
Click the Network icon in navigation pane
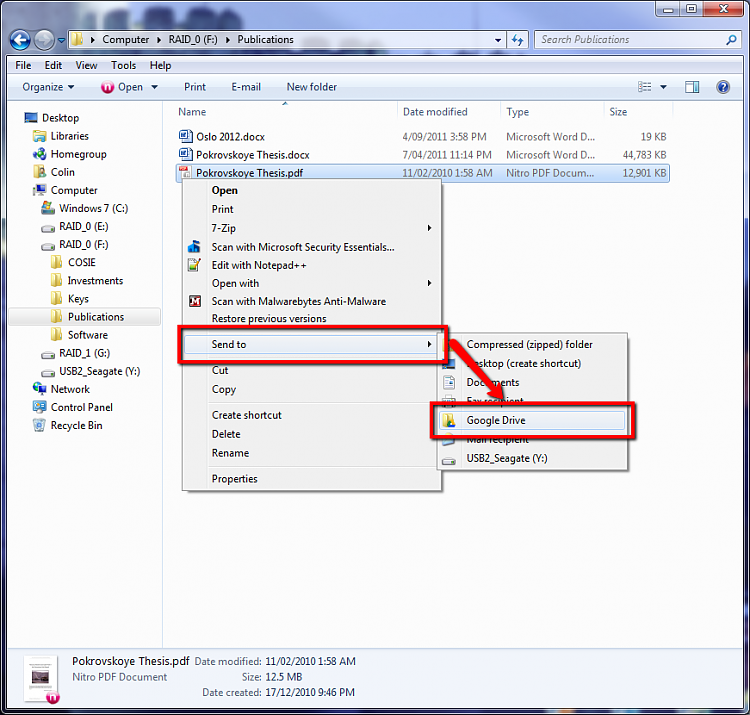tap(39, 388)
